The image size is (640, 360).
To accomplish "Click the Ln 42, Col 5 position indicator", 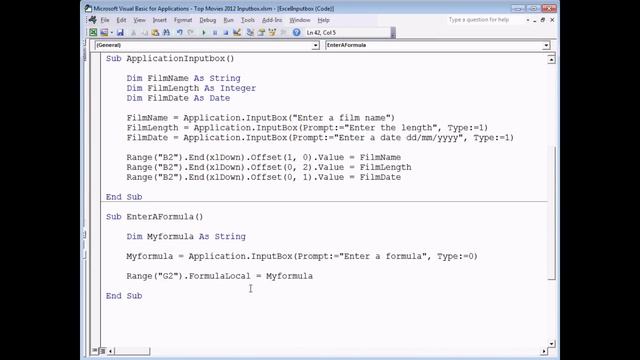I will click(x=322, y=33).
